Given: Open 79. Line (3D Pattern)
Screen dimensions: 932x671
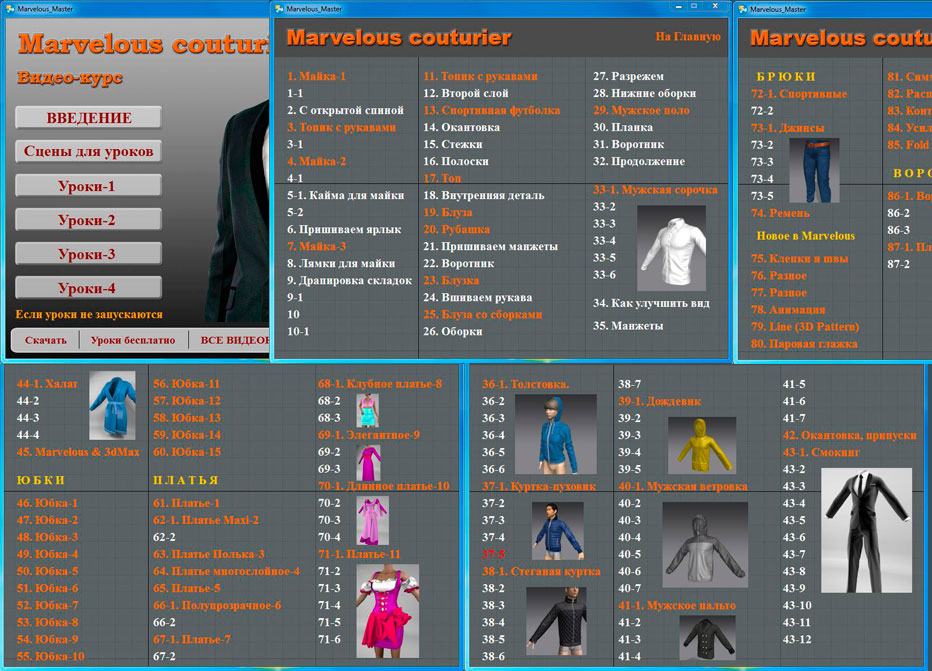Looking at the screenshot, I should tap(805, 326).
